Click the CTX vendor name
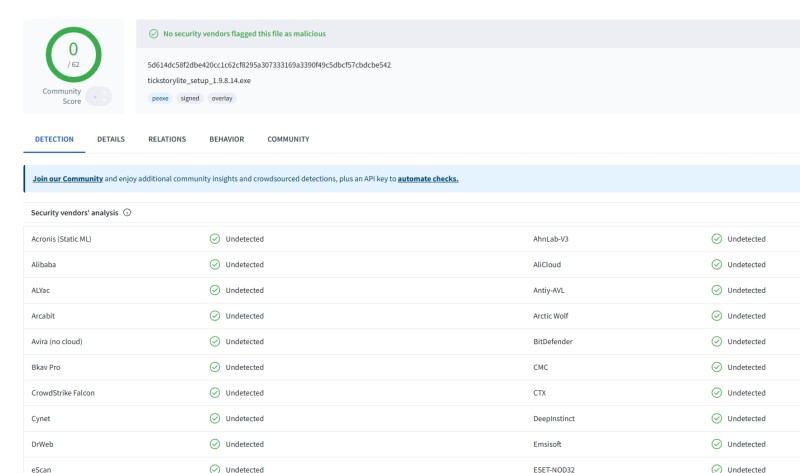The width and height of the screenshot is (800, 473). tap(539, 392)
